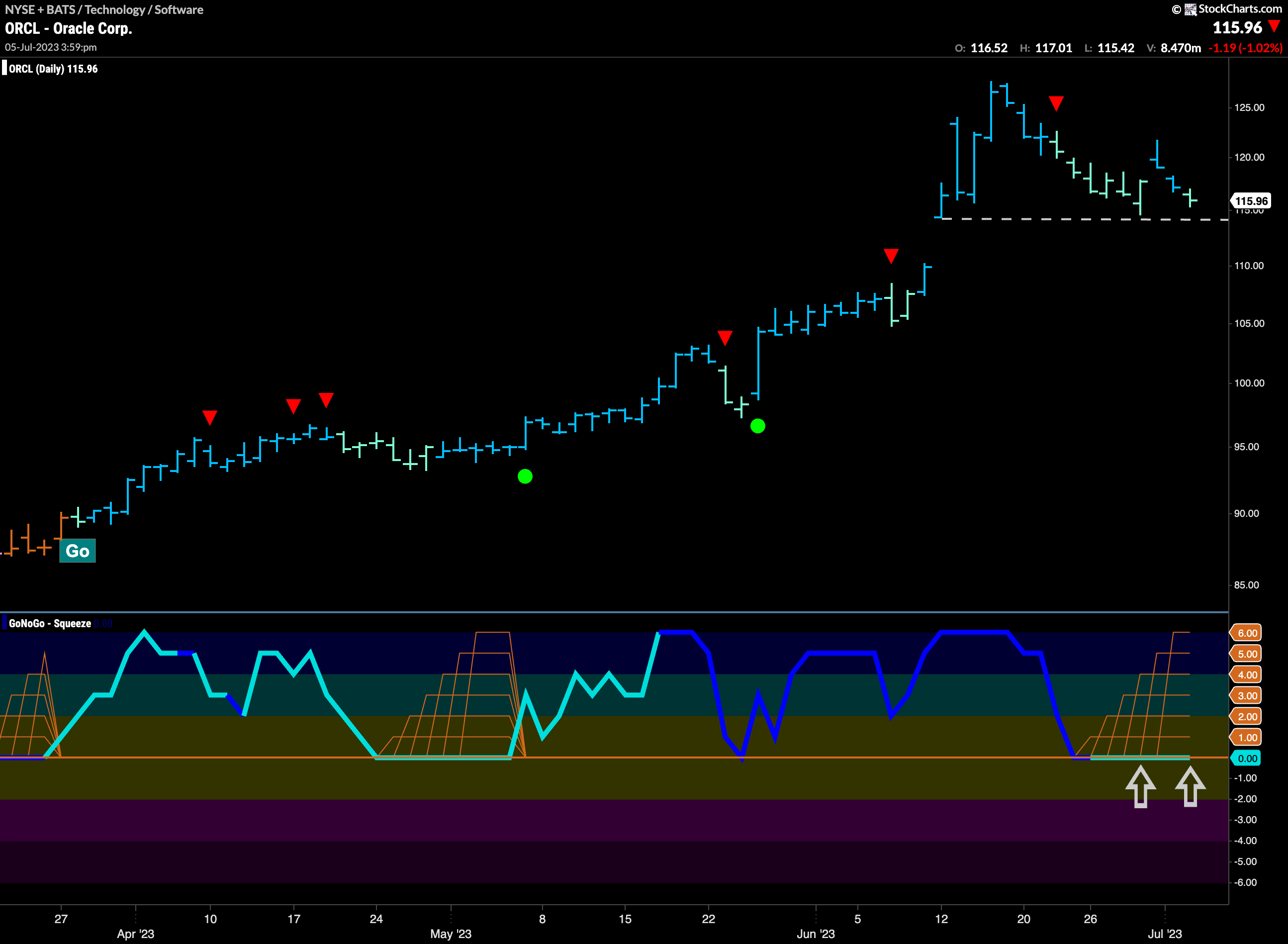
Task: Click the volume value V: 8.470m
Action: click(1174, 48)
